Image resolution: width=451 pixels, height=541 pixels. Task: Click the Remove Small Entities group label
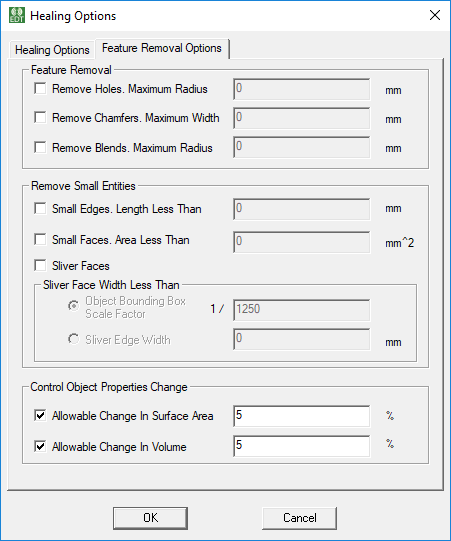pos(83,186)
